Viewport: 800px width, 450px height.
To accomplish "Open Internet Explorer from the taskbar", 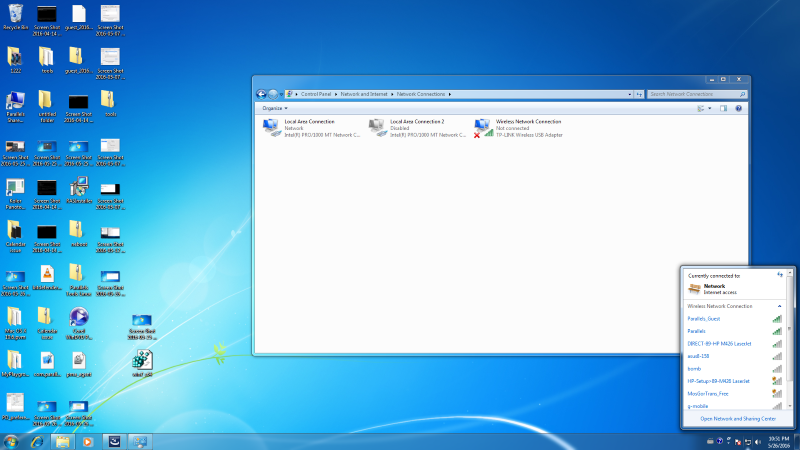I will (x=37, y=441).
